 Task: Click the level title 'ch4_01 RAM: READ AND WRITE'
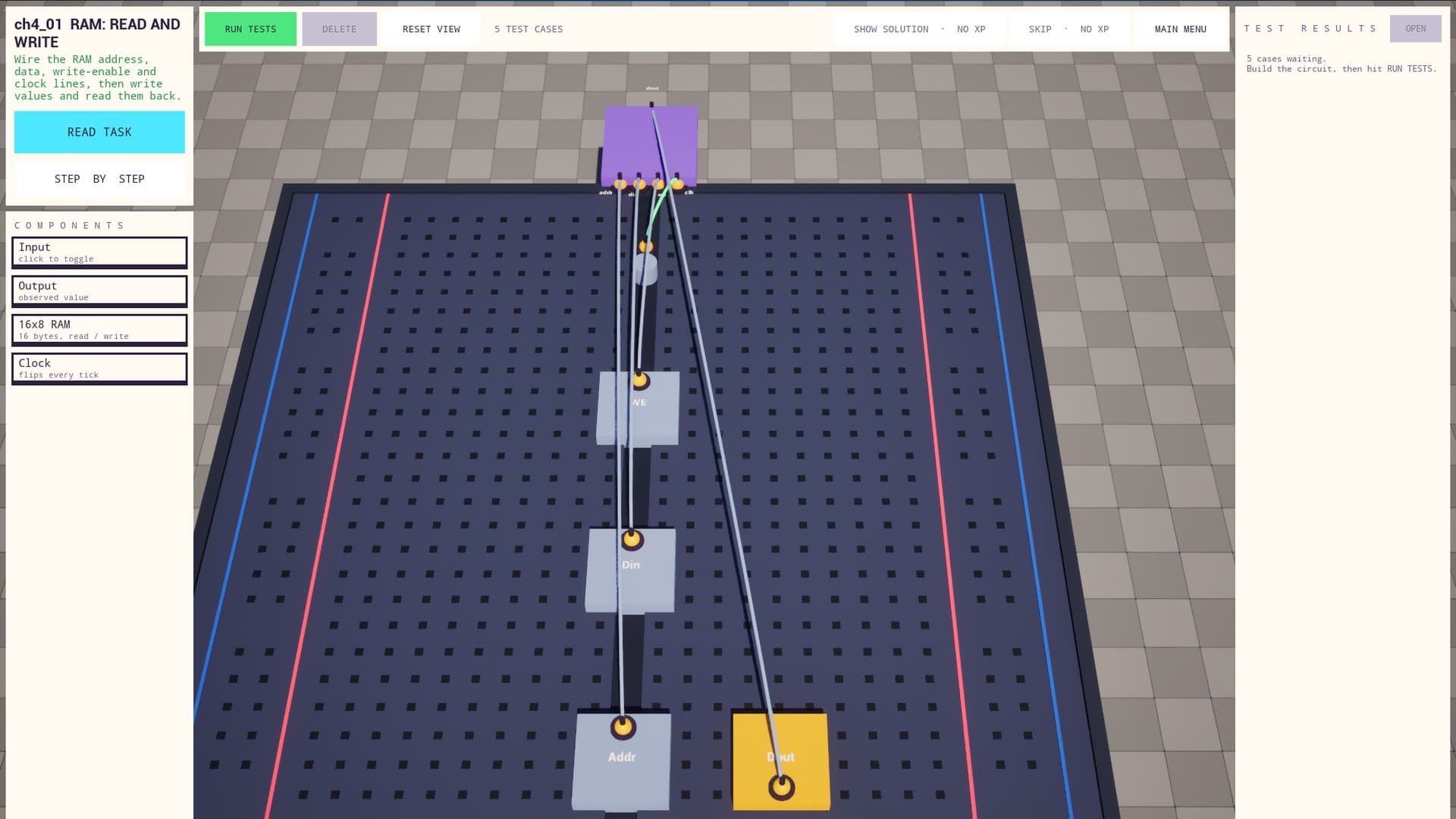(97, 33)
